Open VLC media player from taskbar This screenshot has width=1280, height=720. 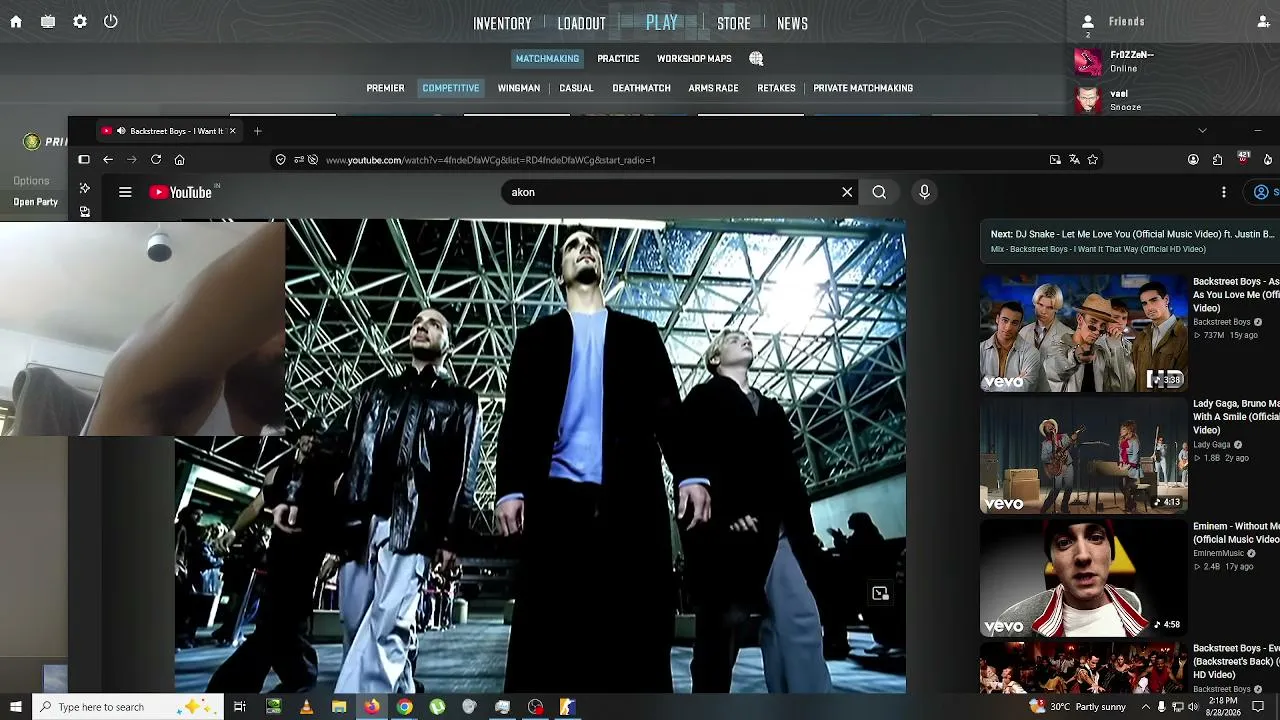tap(306, 707)
